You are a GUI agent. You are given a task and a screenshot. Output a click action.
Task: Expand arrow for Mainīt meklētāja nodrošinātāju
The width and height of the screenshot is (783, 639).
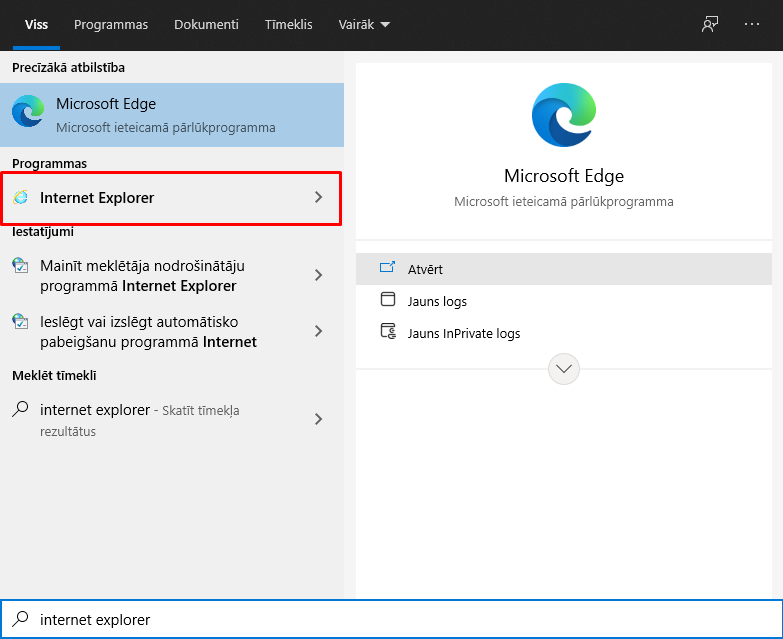click(x=319, y=275)
